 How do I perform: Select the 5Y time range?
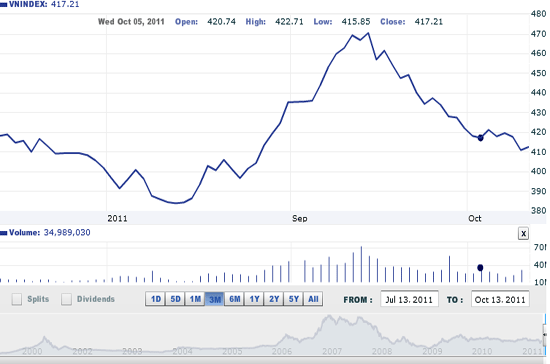pyautogui.click(x=293, y=299)
